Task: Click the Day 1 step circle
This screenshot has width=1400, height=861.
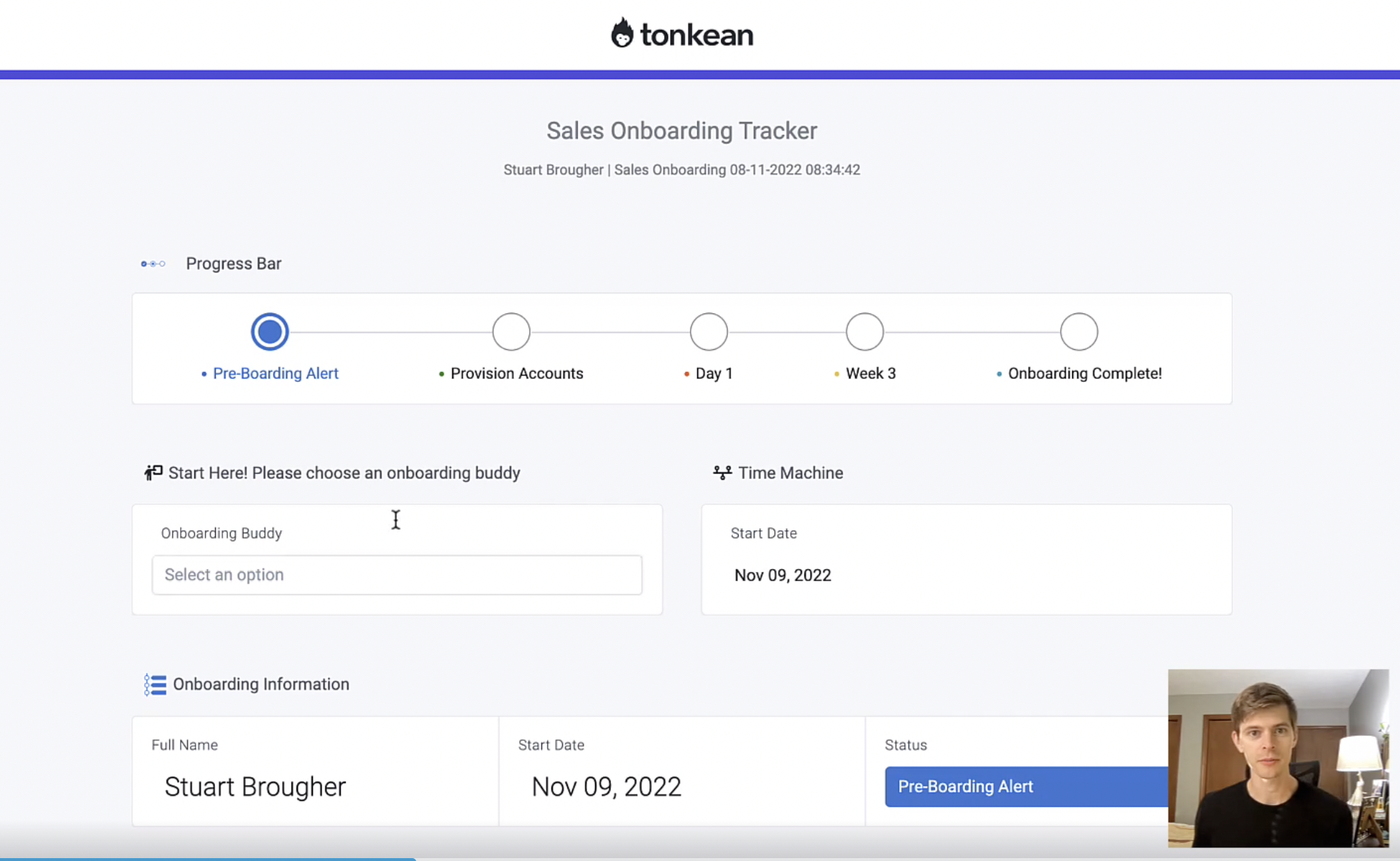Action: (709, 331)
